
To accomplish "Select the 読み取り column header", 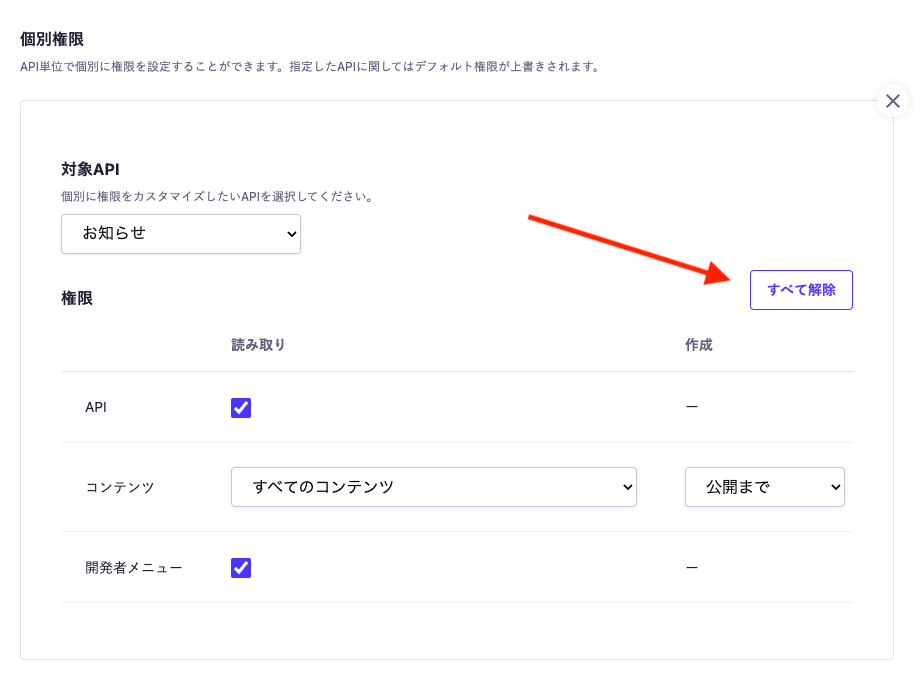I will 258,345.
